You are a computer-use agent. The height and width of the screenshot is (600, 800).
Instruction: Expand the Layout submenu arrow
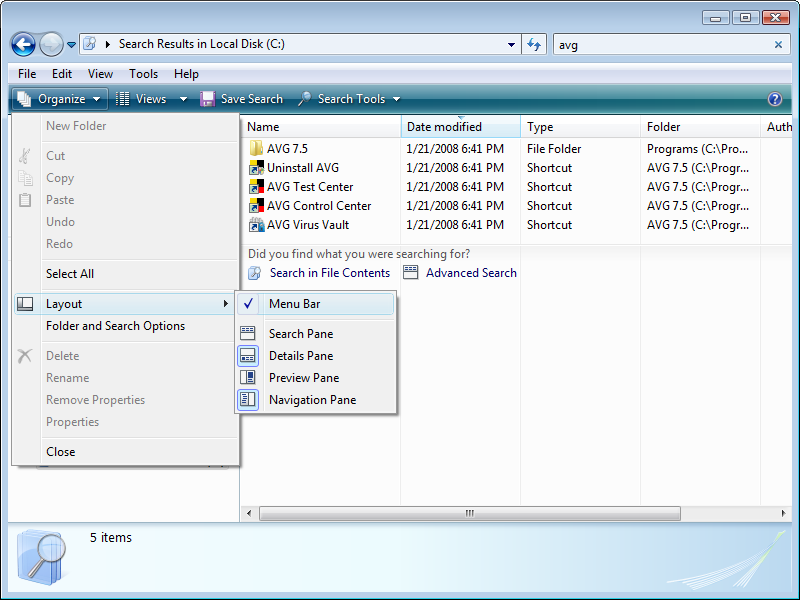point(226,304)
